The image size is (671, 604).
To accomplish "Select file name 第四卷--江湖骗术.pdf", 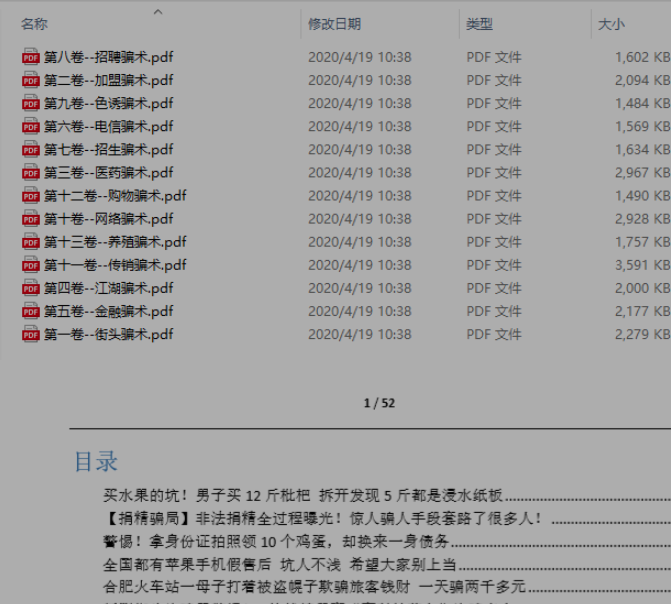I will tap(109, 288).
